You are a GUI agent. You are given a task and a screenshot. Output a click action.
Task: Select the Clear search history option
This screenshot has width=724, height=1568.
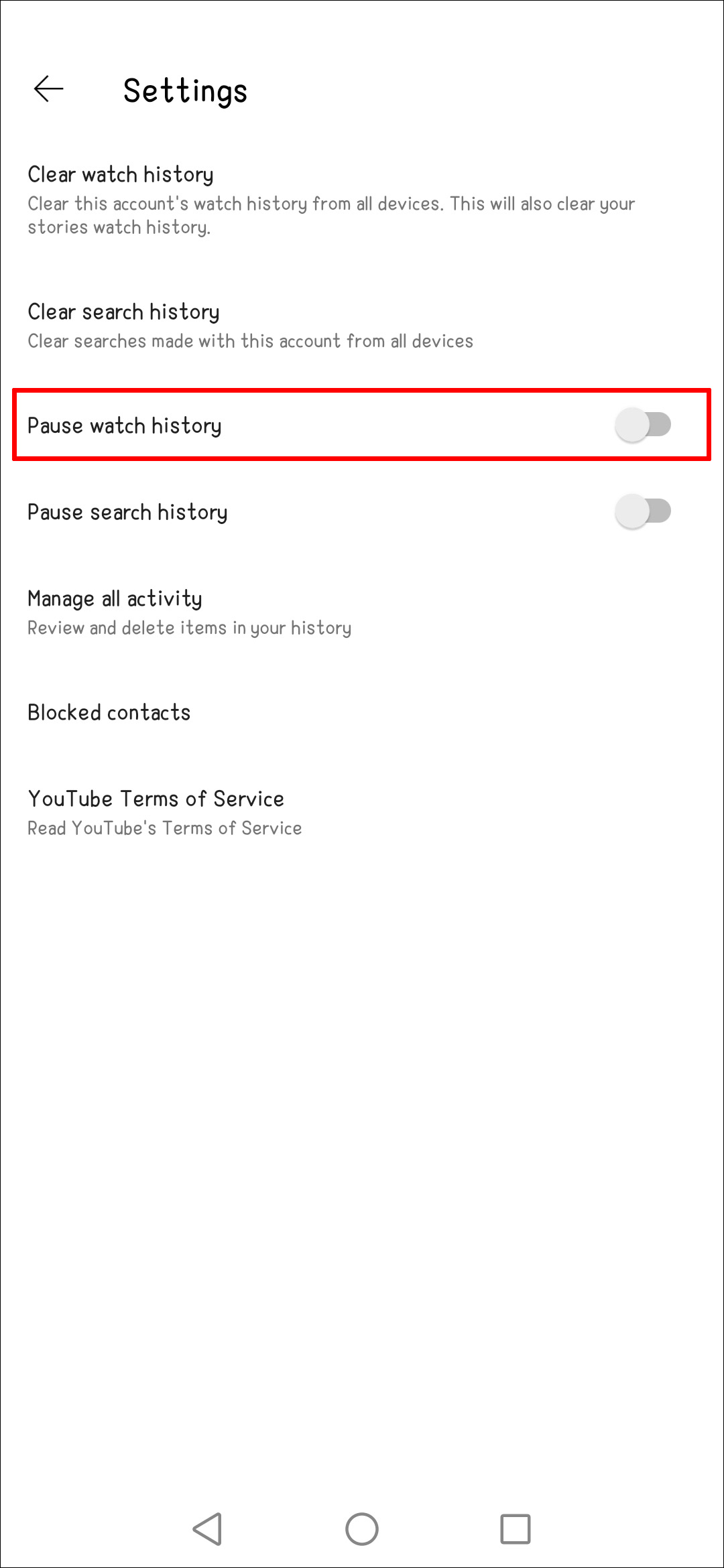[x=123, y=312]
